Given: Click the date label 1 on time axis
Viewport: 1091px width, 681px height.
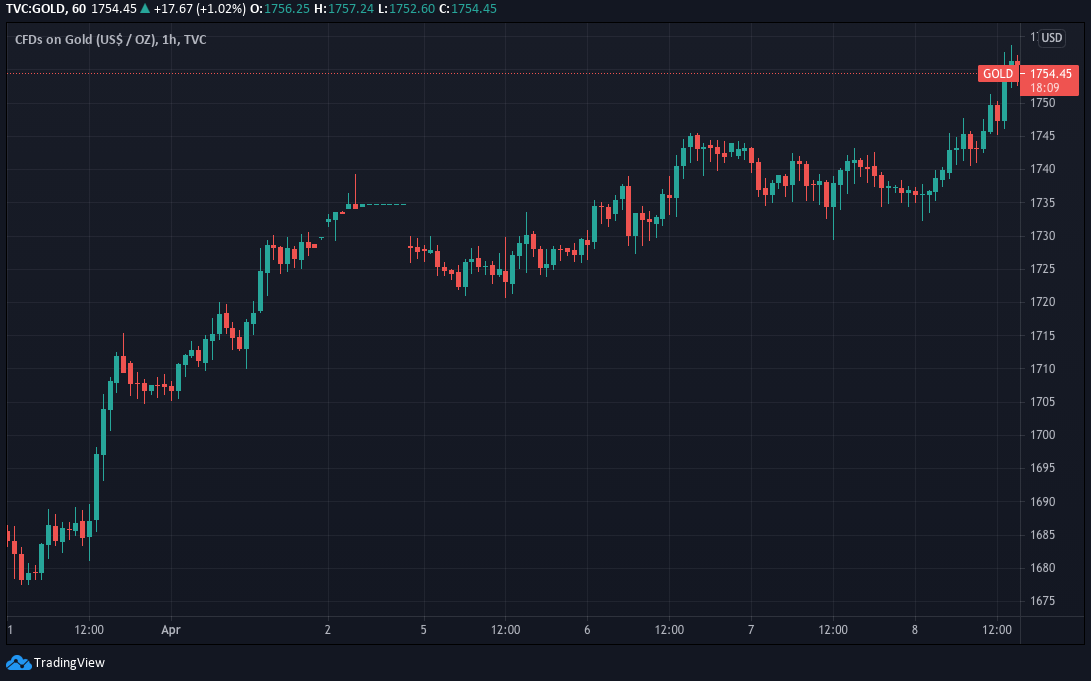Looking at the screenshot, I should [10, 630].
